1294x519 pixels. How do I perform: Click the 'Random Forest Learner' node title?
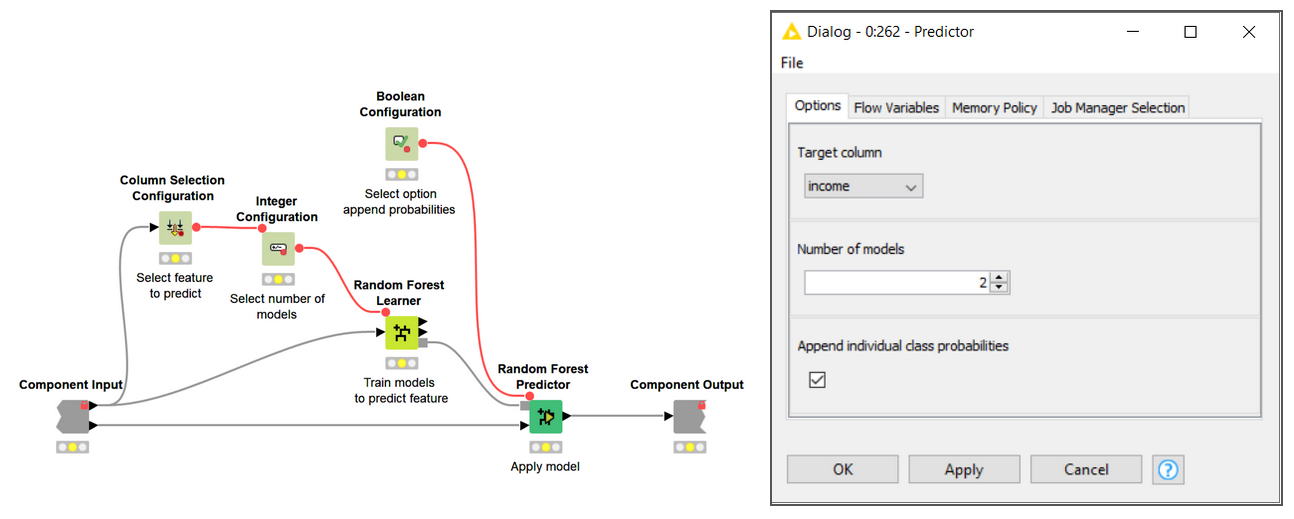pyautogui.click(x=399, y=293)
